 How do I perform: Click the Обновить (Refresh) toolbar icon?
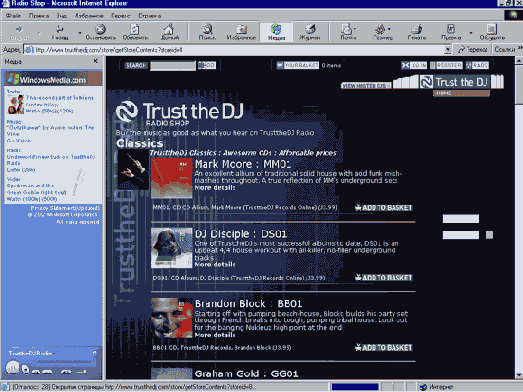135,29
